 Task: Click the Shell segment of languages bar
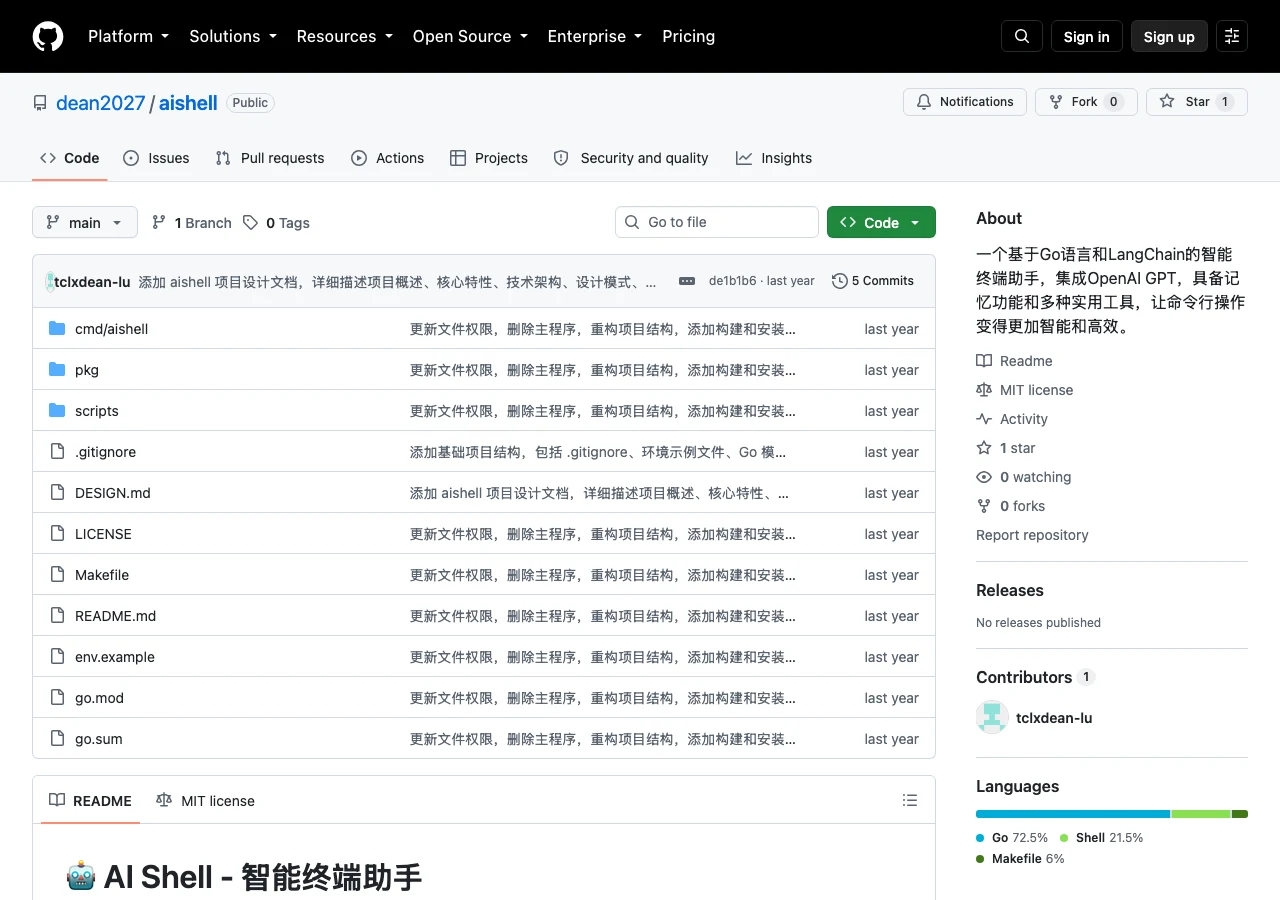1201,814
